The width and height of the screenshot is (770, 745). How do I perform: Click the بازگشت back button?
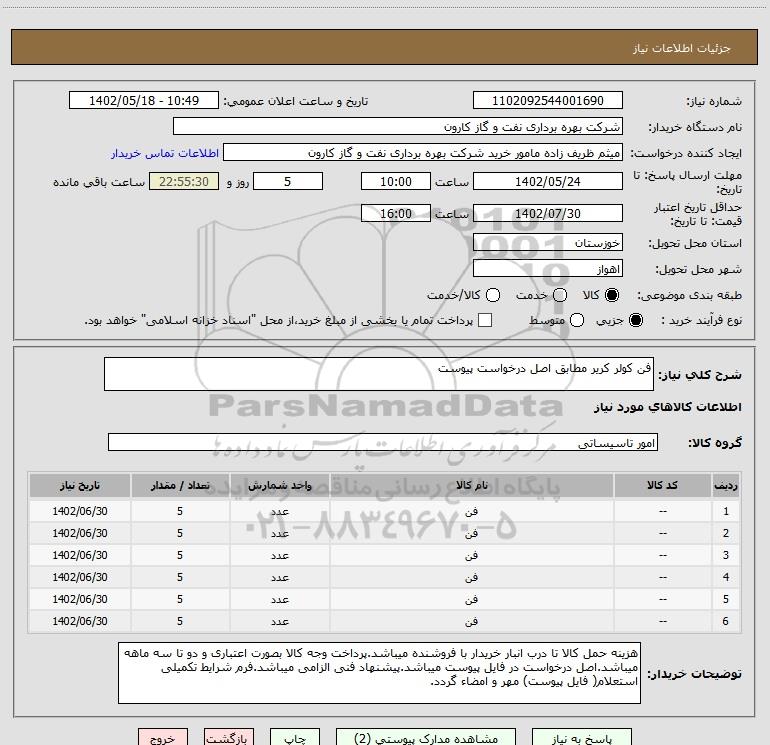(229, 737)
